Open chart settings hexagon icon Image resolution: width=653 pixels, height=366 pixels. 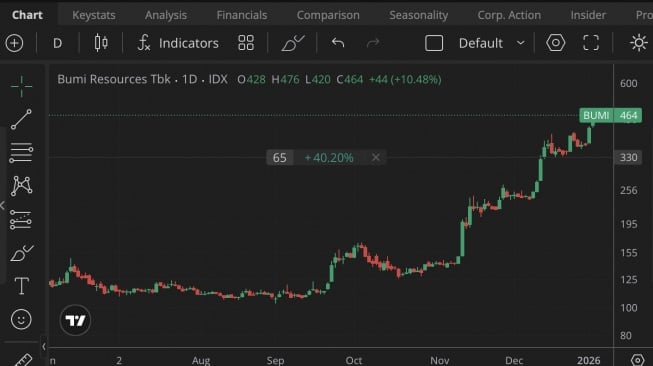[556, 43]
